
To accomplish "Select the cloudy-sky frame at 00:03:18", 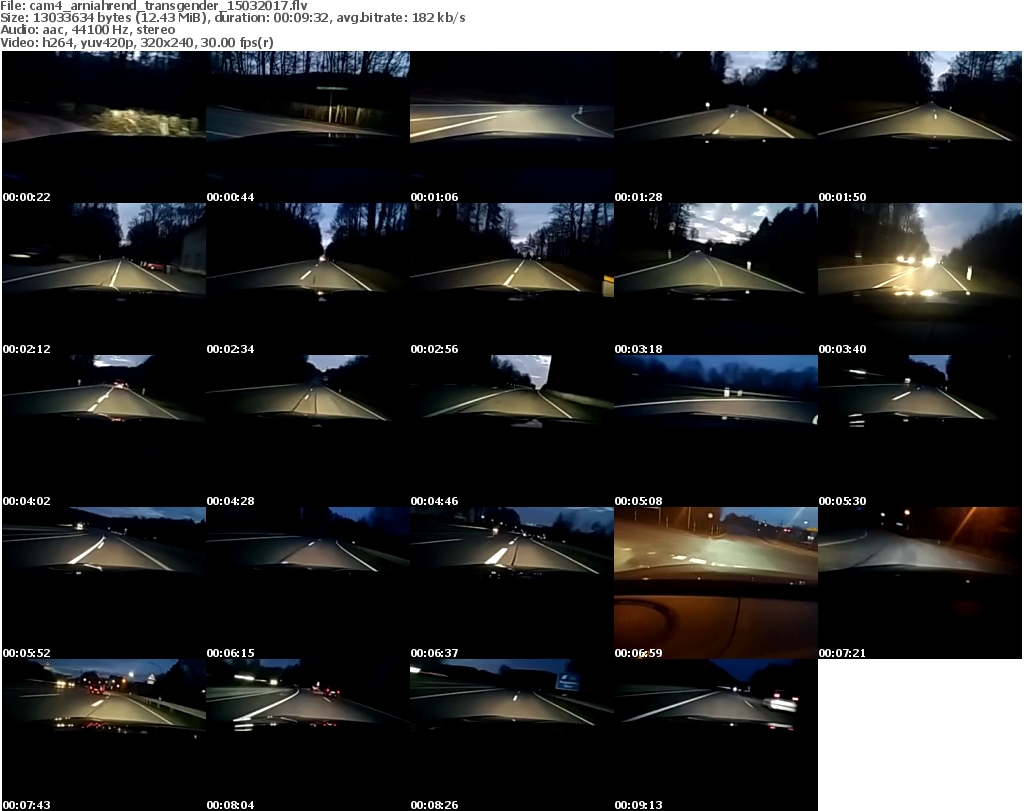I will coord(716,279).
